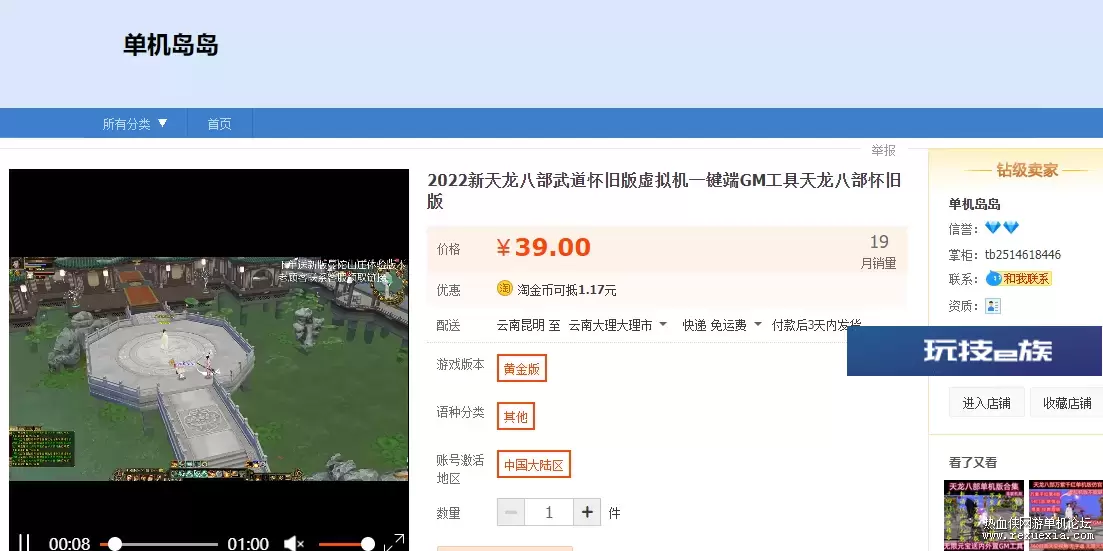
Task: Click the 进入店铺 button
Action: point(986,403)
